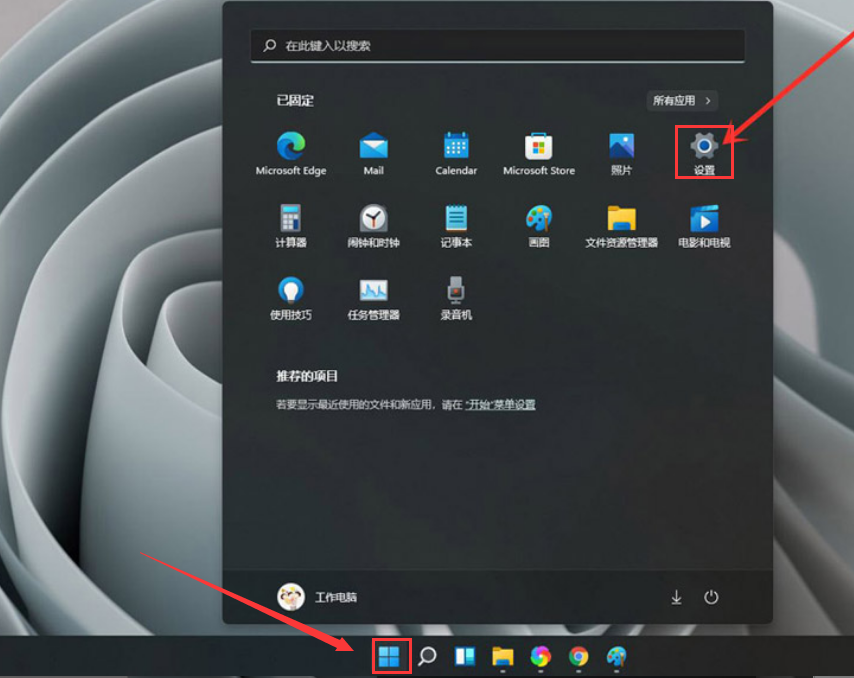Open 闹钟和时钟 (Alarms & Clock)
The width and height of the screenshot is (854, 678).
click(x=372, y=221)
